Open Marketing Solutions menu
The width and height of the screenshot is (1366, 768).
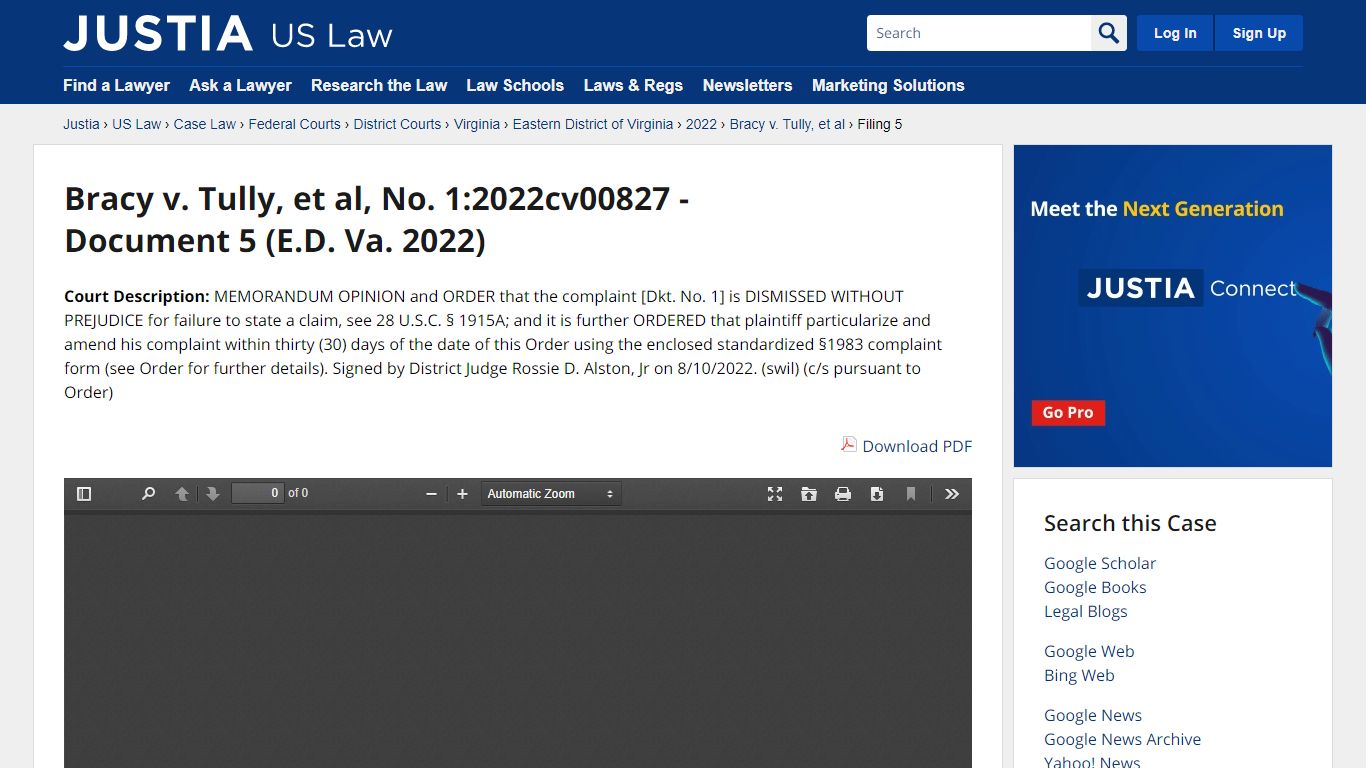888,85
